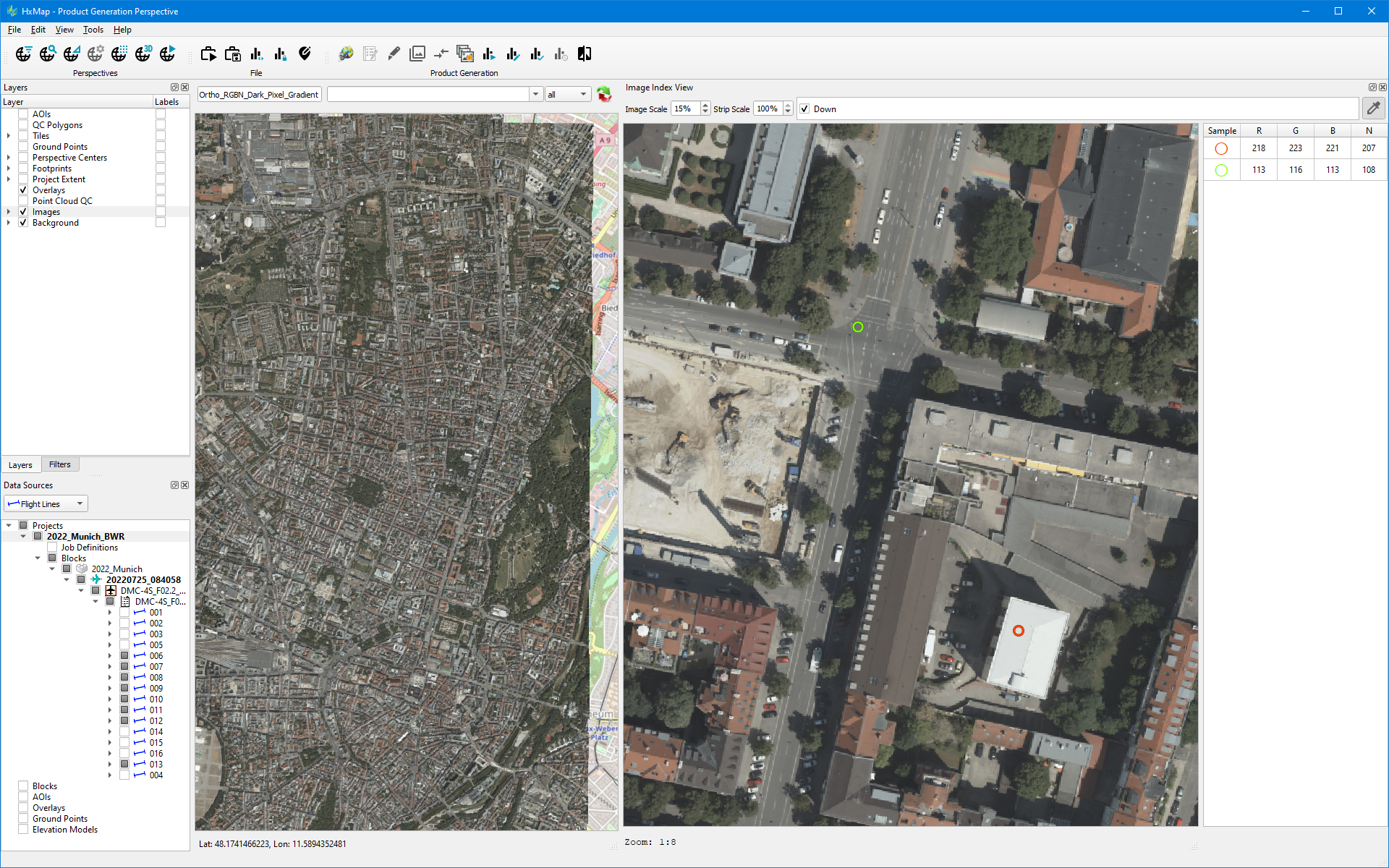
Task: Click the save project briefcase icon
Action: (x=232, y=54)
